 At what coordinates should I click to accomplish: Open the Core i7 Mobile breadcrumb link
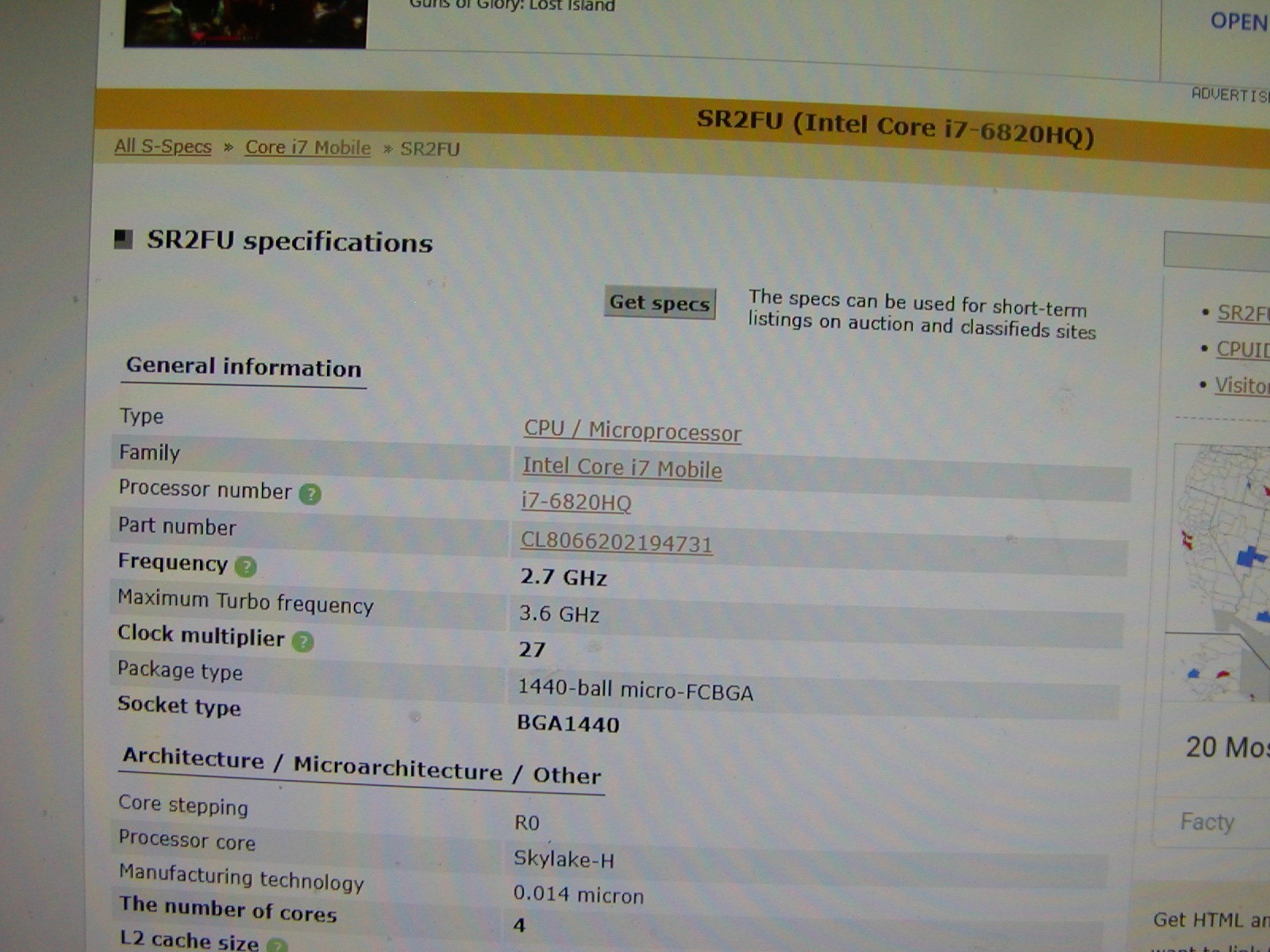pyautogui.click(x=308, y=148)
